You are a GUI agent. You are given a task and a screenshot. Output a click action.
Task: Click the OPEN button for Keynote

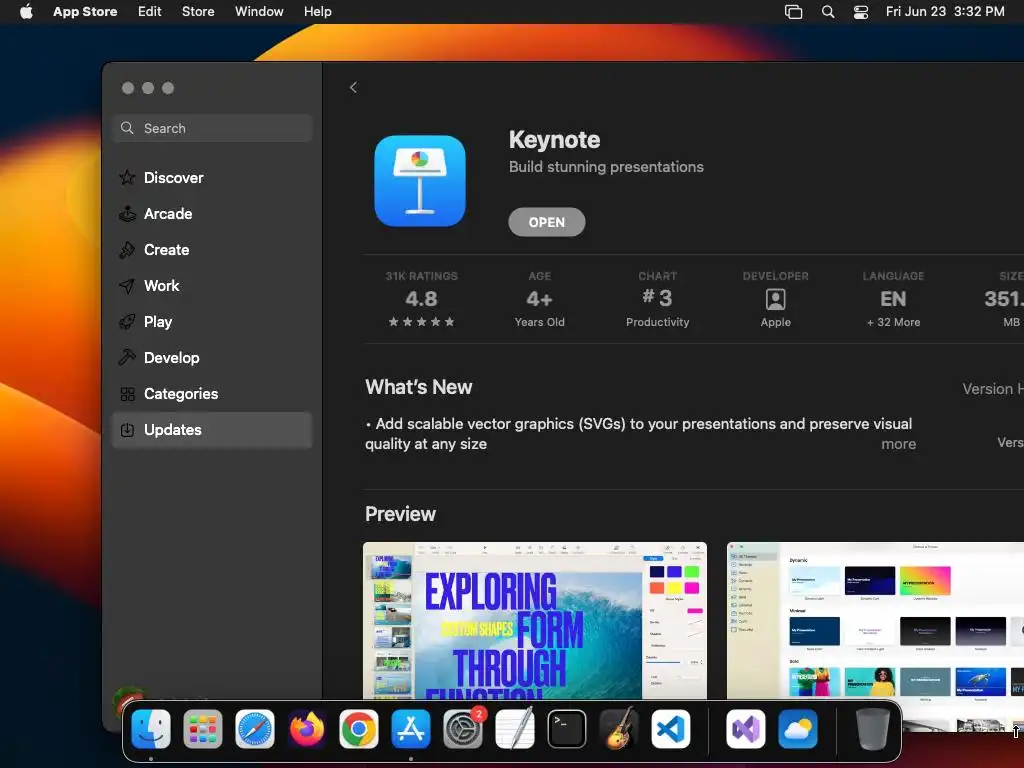pyautogui.click(x=547, y=222)
